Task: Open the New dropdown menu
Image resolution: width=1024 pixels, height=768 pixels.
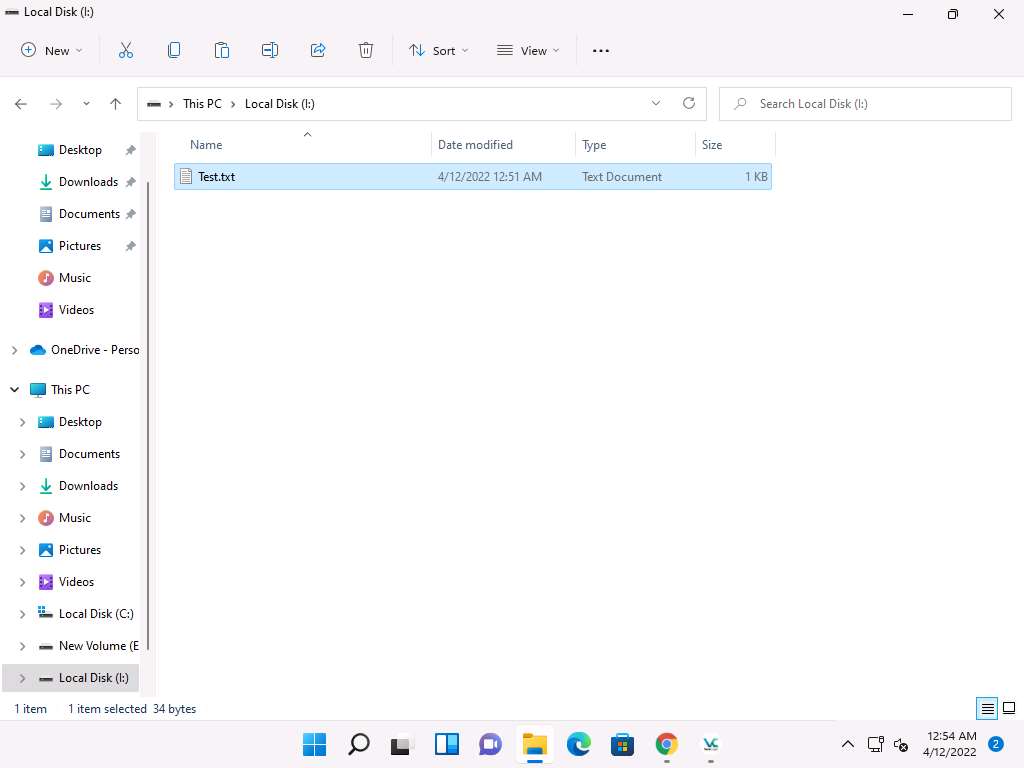Action: point(52,50)
